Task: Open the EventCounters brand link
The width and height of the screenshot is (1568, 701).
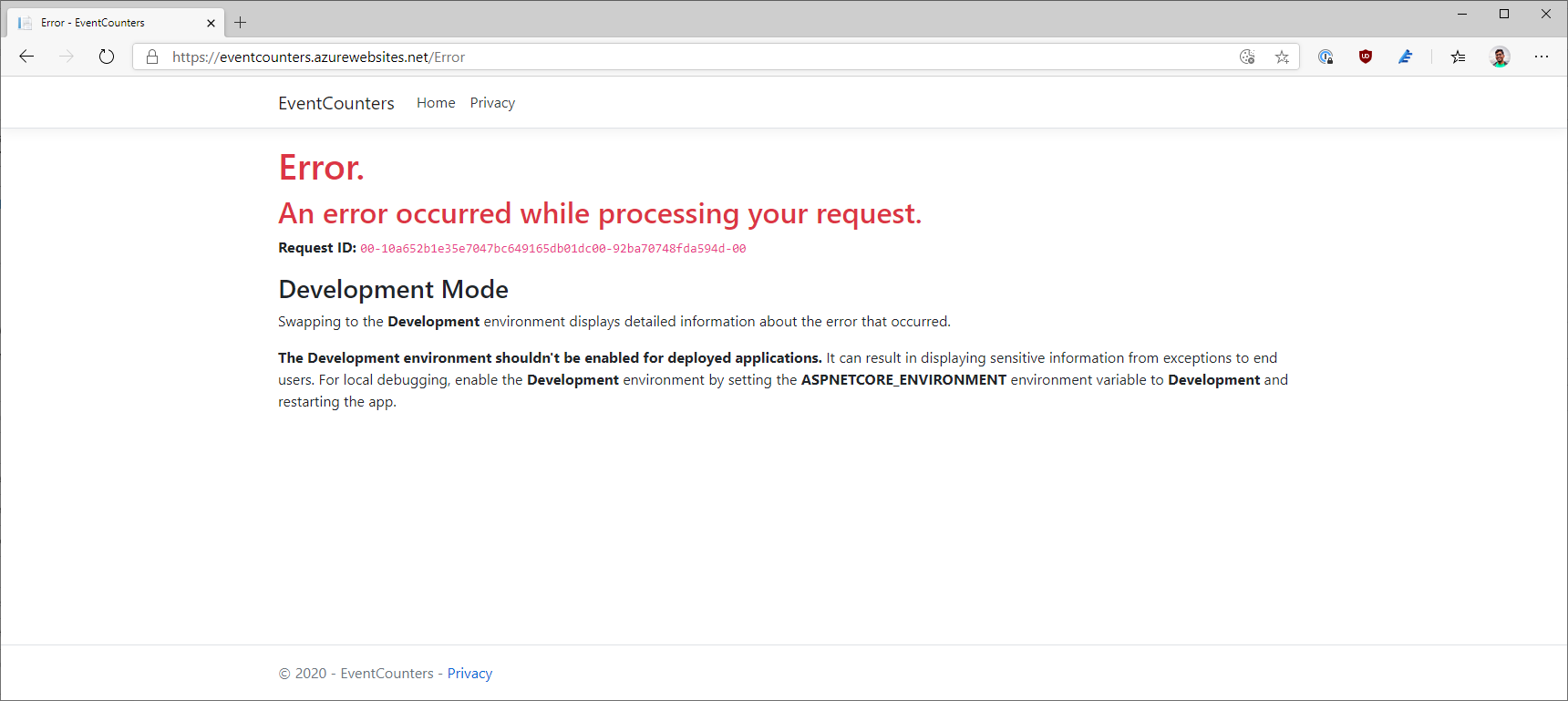Action: coord(336,103)
